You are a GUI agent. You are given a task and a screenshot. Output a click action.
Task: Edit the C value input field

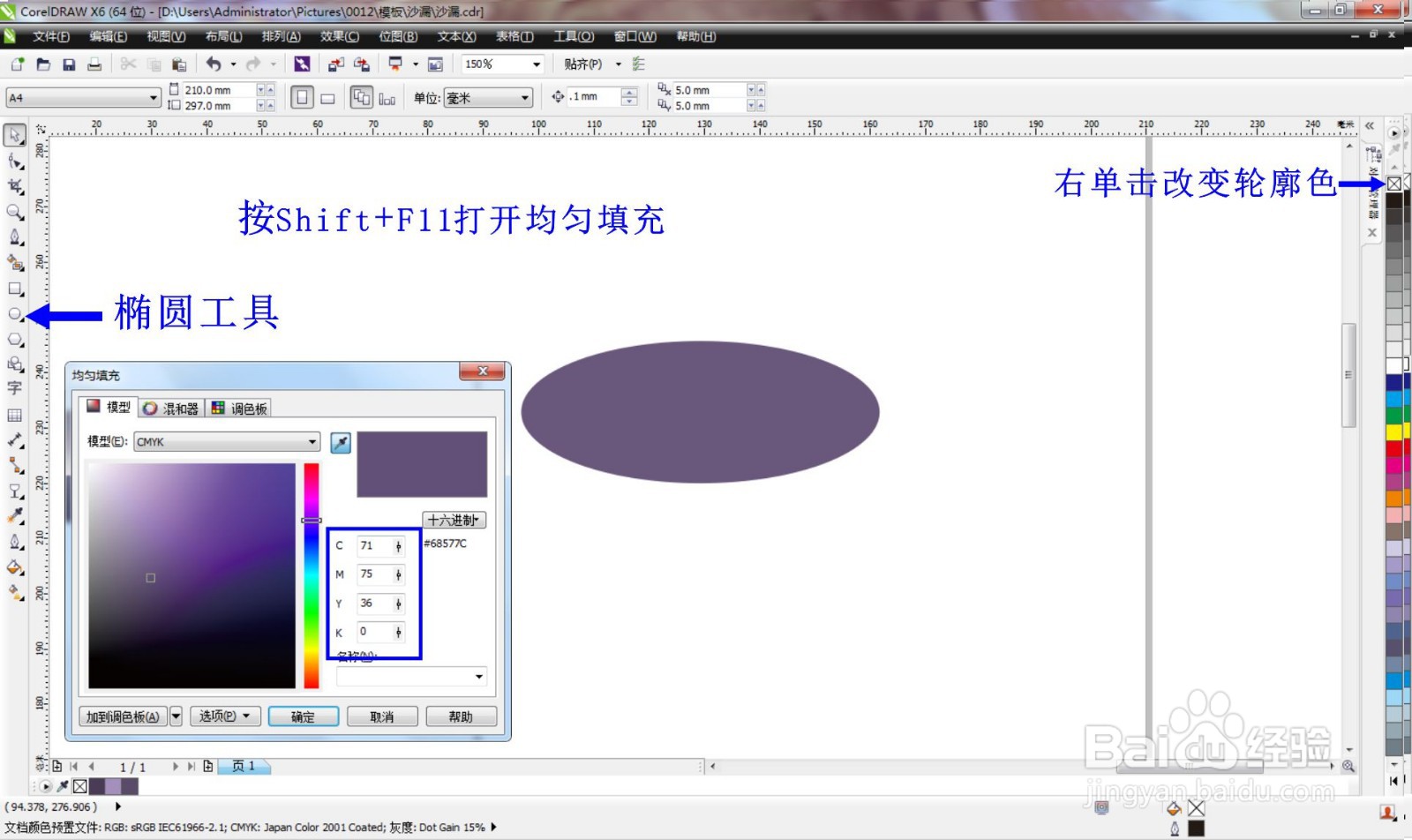click(x=375, y=545)
